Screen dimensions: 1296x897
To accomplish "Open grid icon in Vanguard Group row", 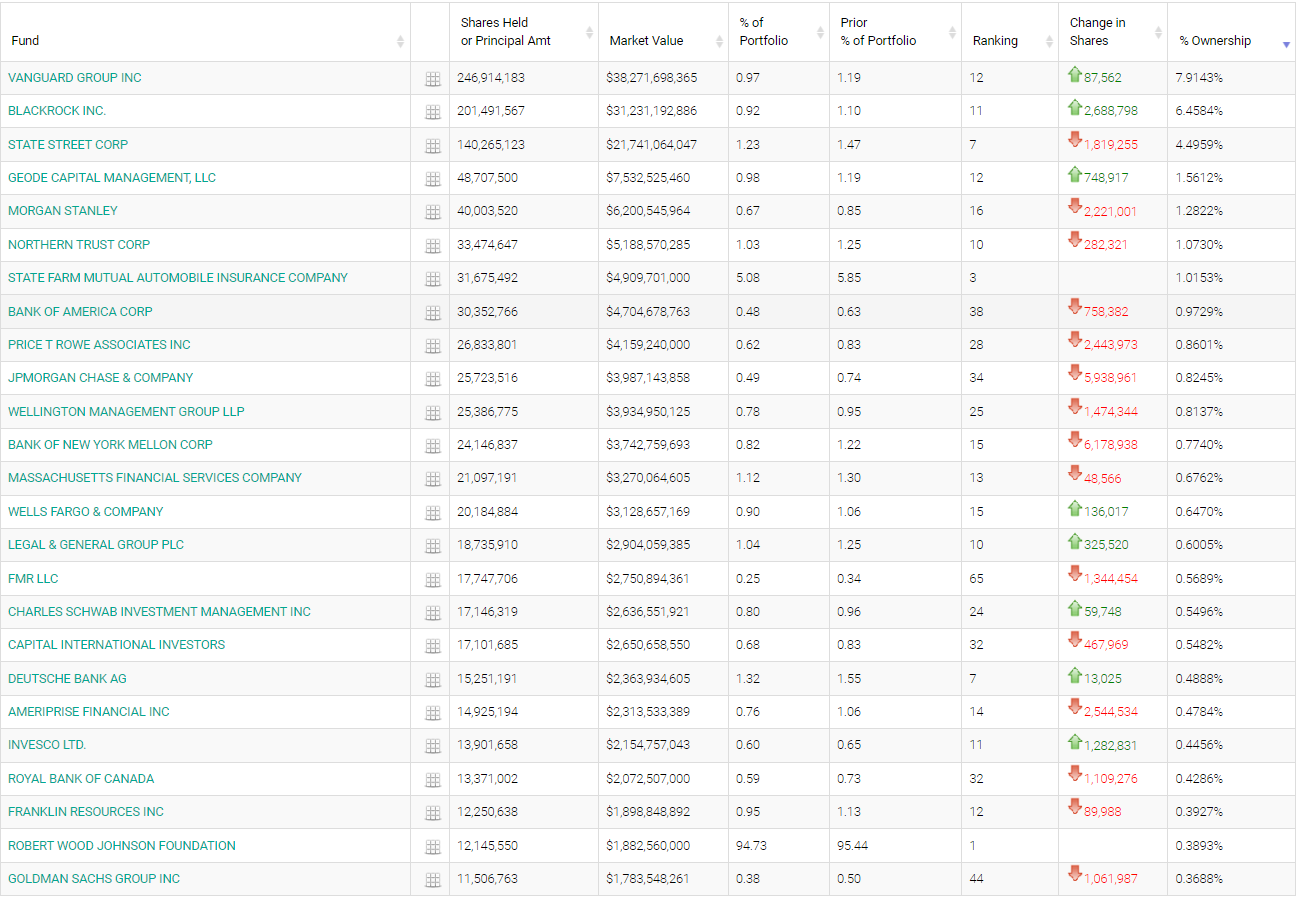I will (x=433, y=79).
